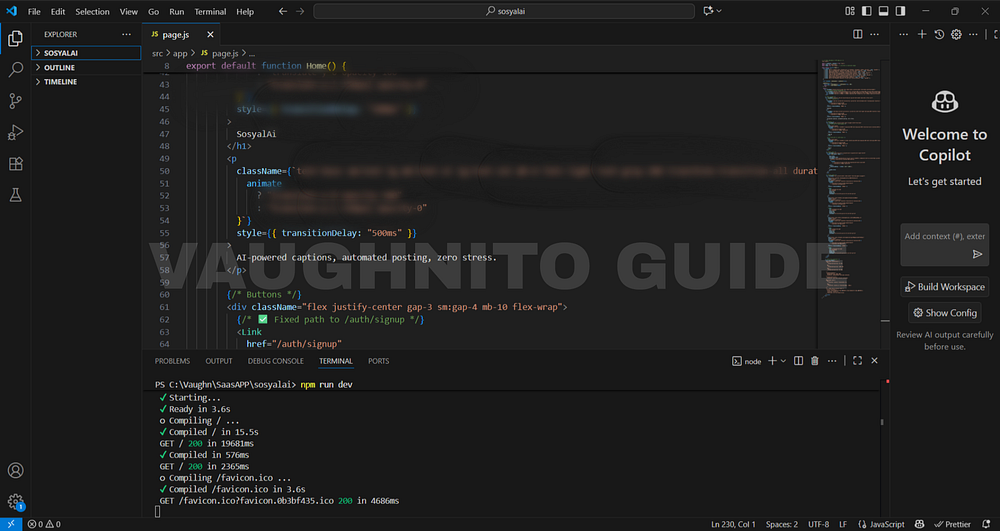Viewport: 1000px width, 531px height.
Task: Open terminal panel More Actions ellipsis
Action: pyautogui.click(x=832, y=361)
